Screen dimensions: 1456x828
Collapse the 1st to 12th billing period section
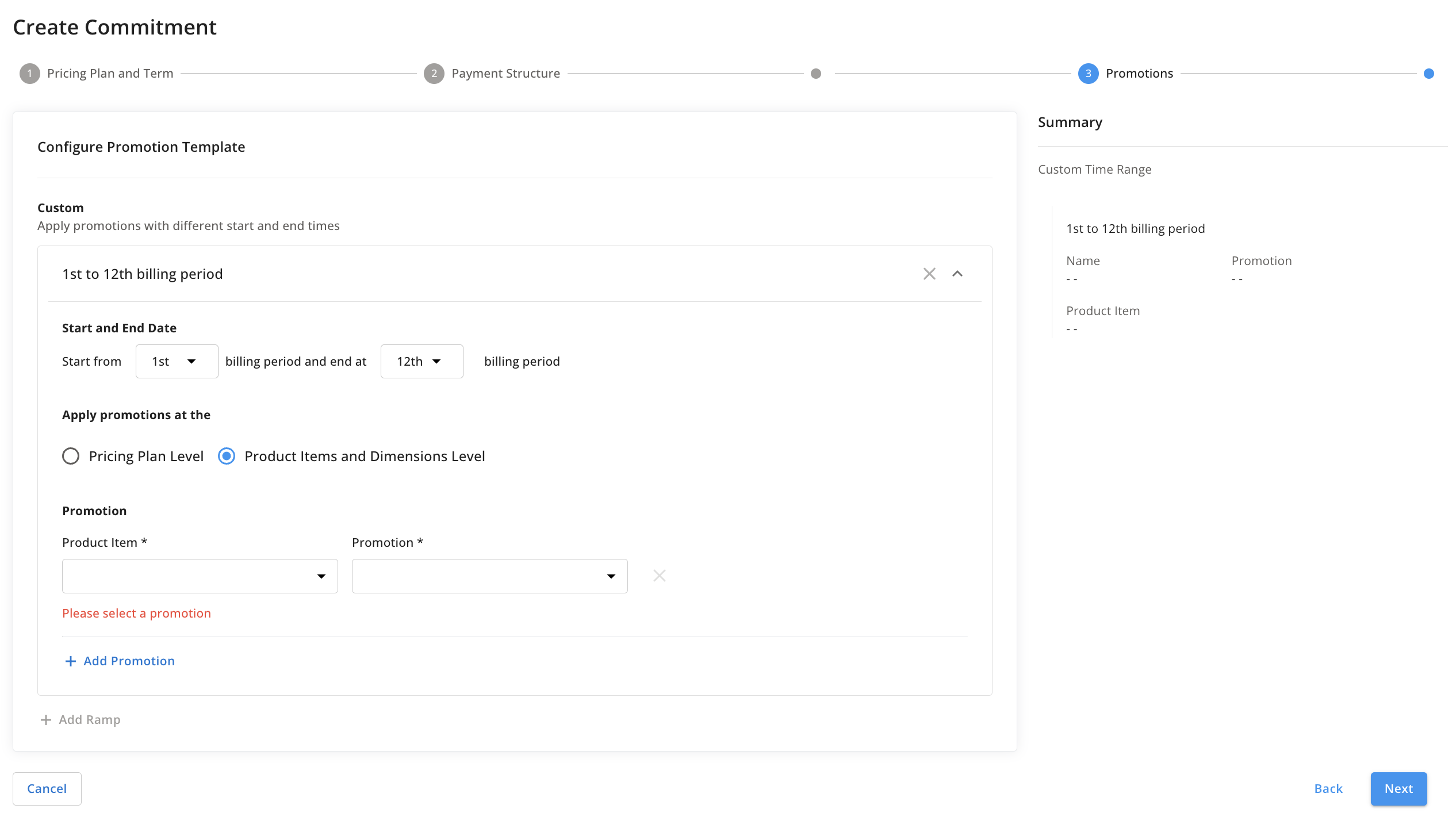957,274
